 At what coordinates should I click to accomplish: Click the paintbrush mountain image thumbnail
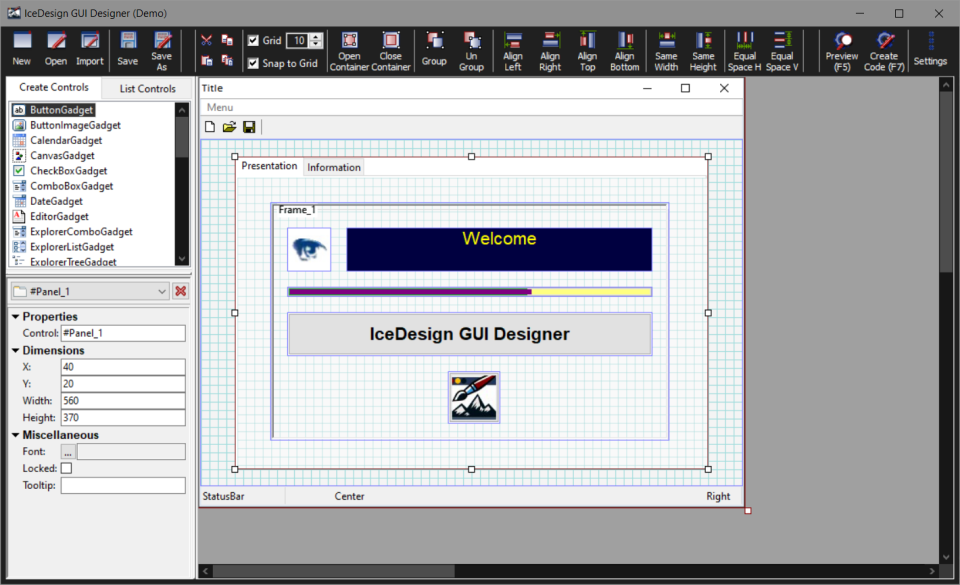[474, 397]
